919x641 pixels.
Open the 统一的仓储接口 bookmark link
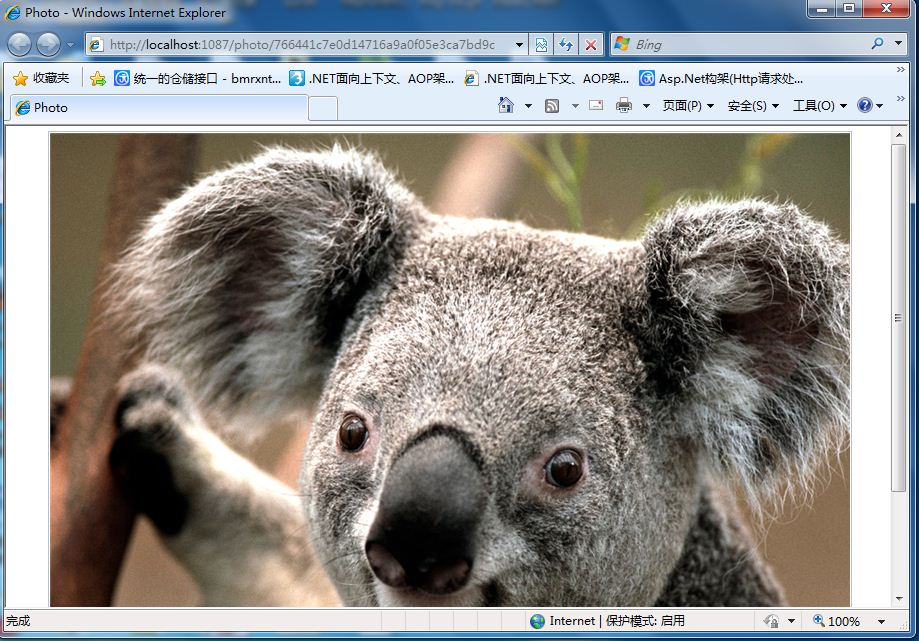click(x=198, y=78)
